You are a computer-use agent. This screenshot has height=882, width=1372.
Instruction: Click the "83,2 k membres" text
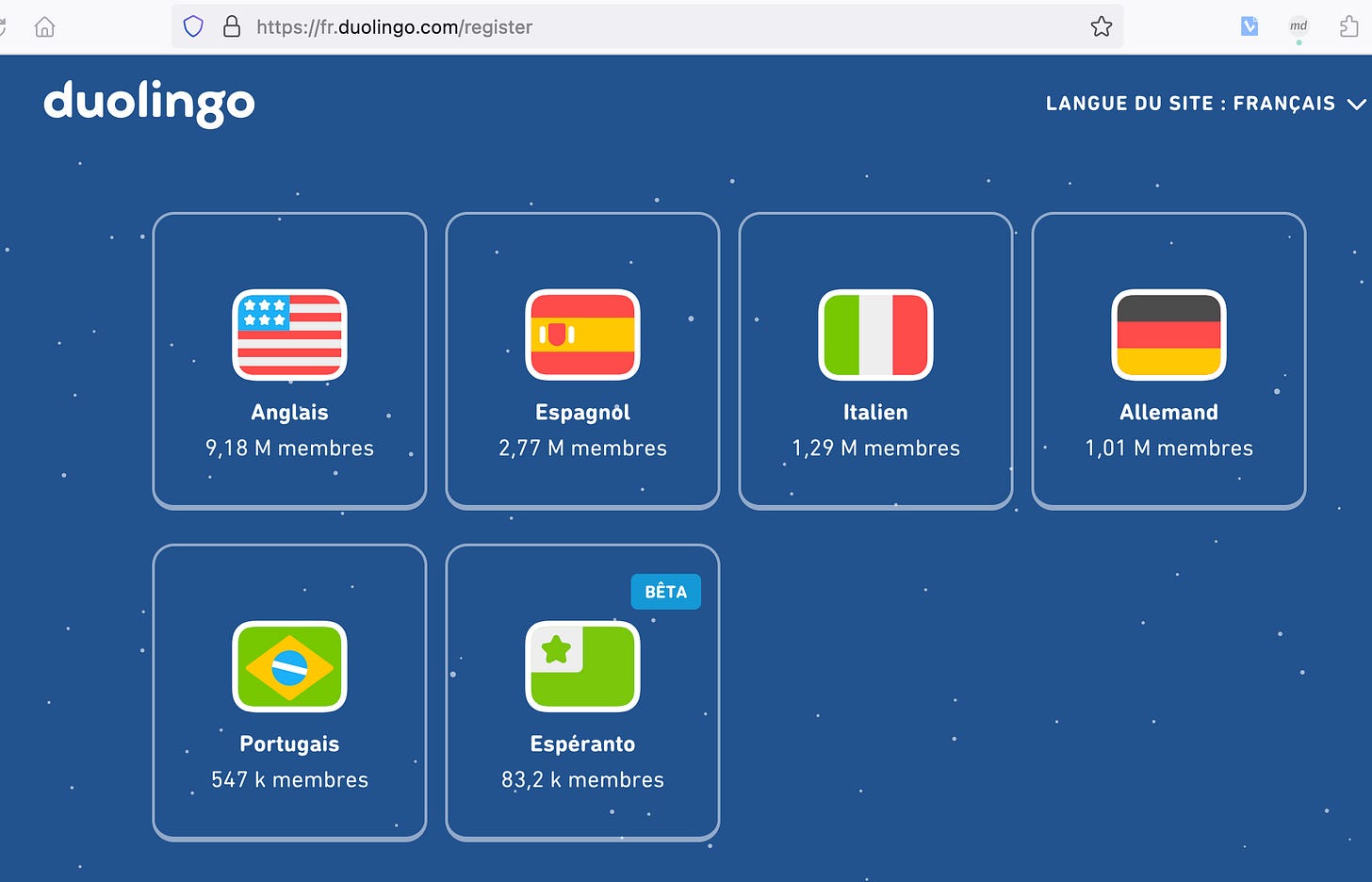tap(582, 779)
